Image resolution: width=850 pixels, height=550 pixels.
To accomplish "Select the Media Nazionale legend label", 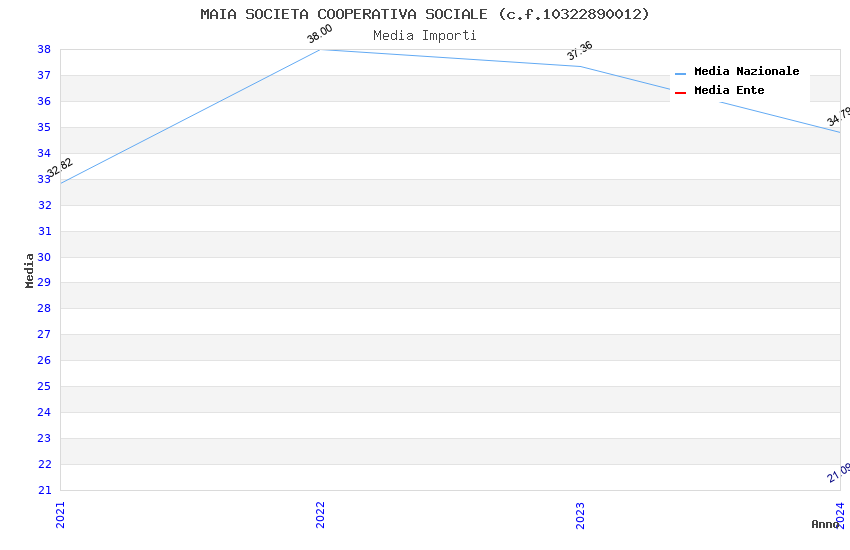I will point(746,71).
